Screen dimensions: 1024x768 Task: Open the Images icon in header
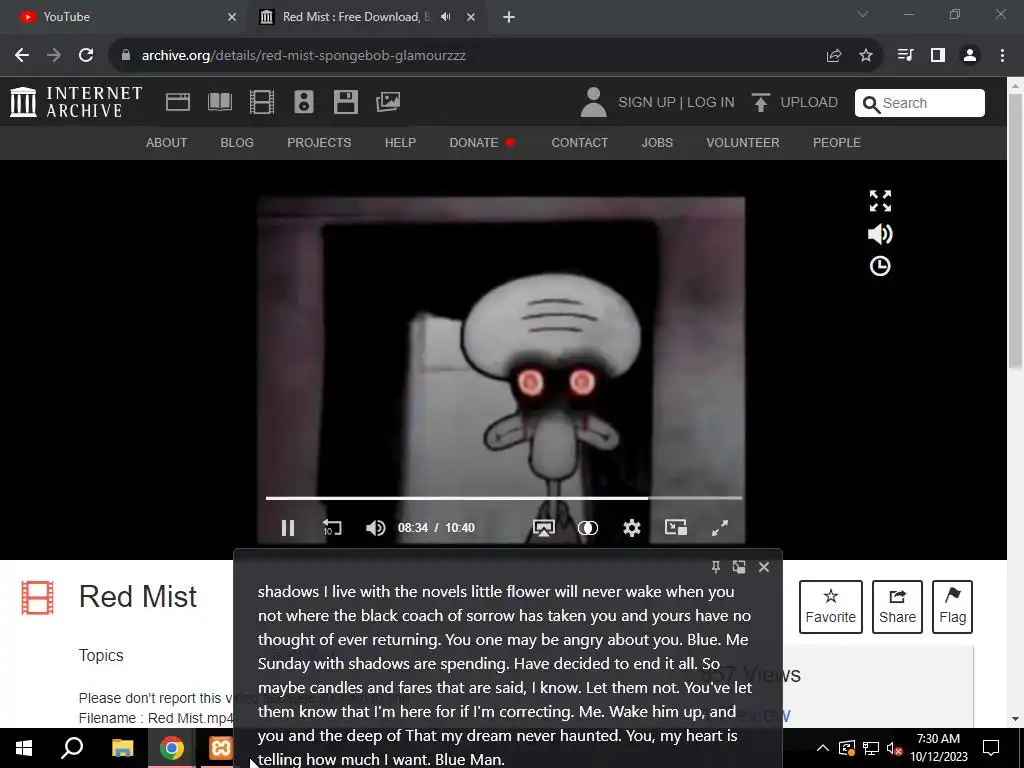tap(388, 102)
